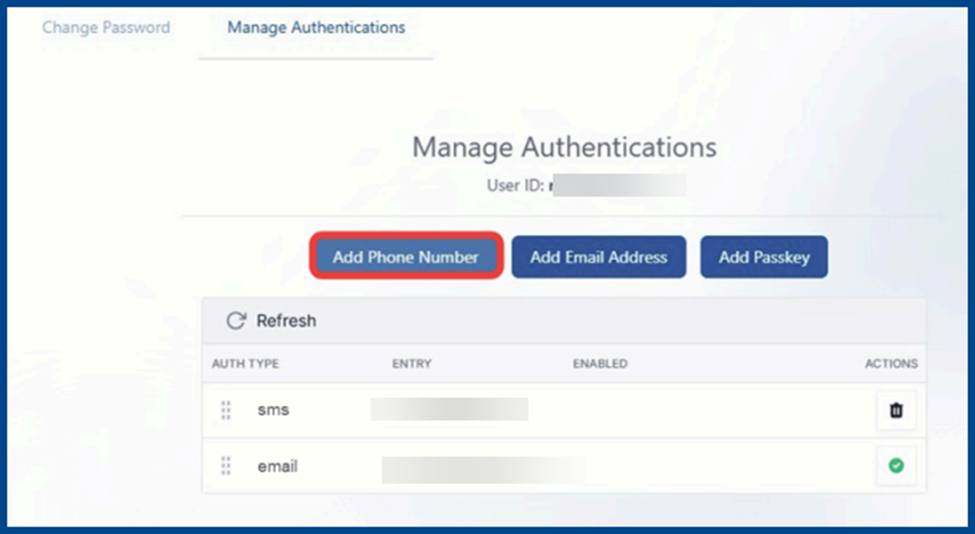The width and height of the screenshot is (975, 534).
Task: Select the Manage Authentications tab
Action: coord(316,27)
